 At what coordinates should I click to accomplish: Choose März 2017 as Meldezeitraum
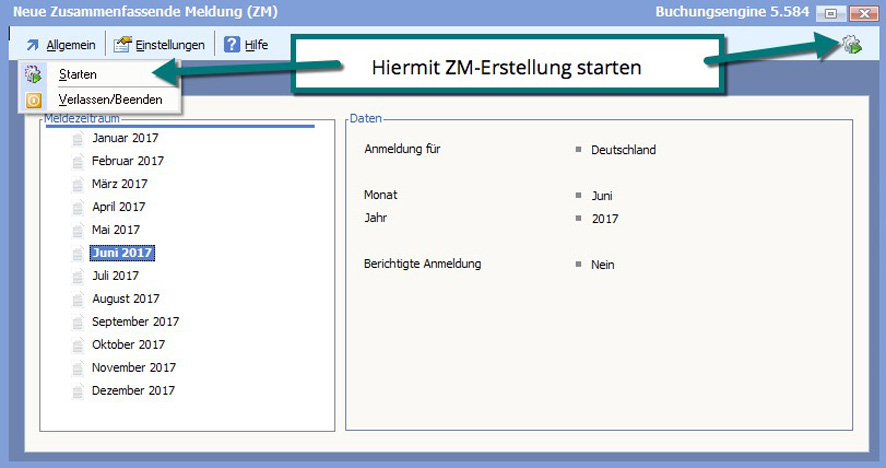(119, 184)
